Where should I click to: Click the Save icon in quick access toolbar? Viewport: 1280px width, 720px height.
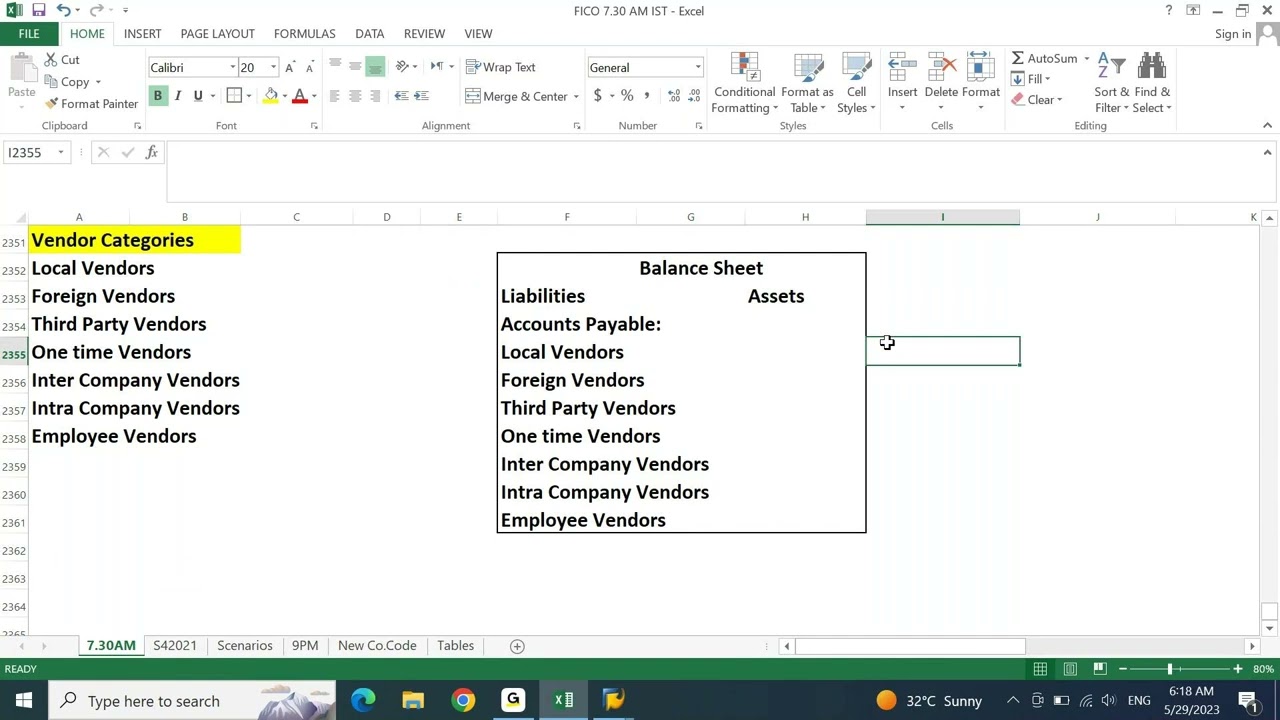click(x=38, y=10)
